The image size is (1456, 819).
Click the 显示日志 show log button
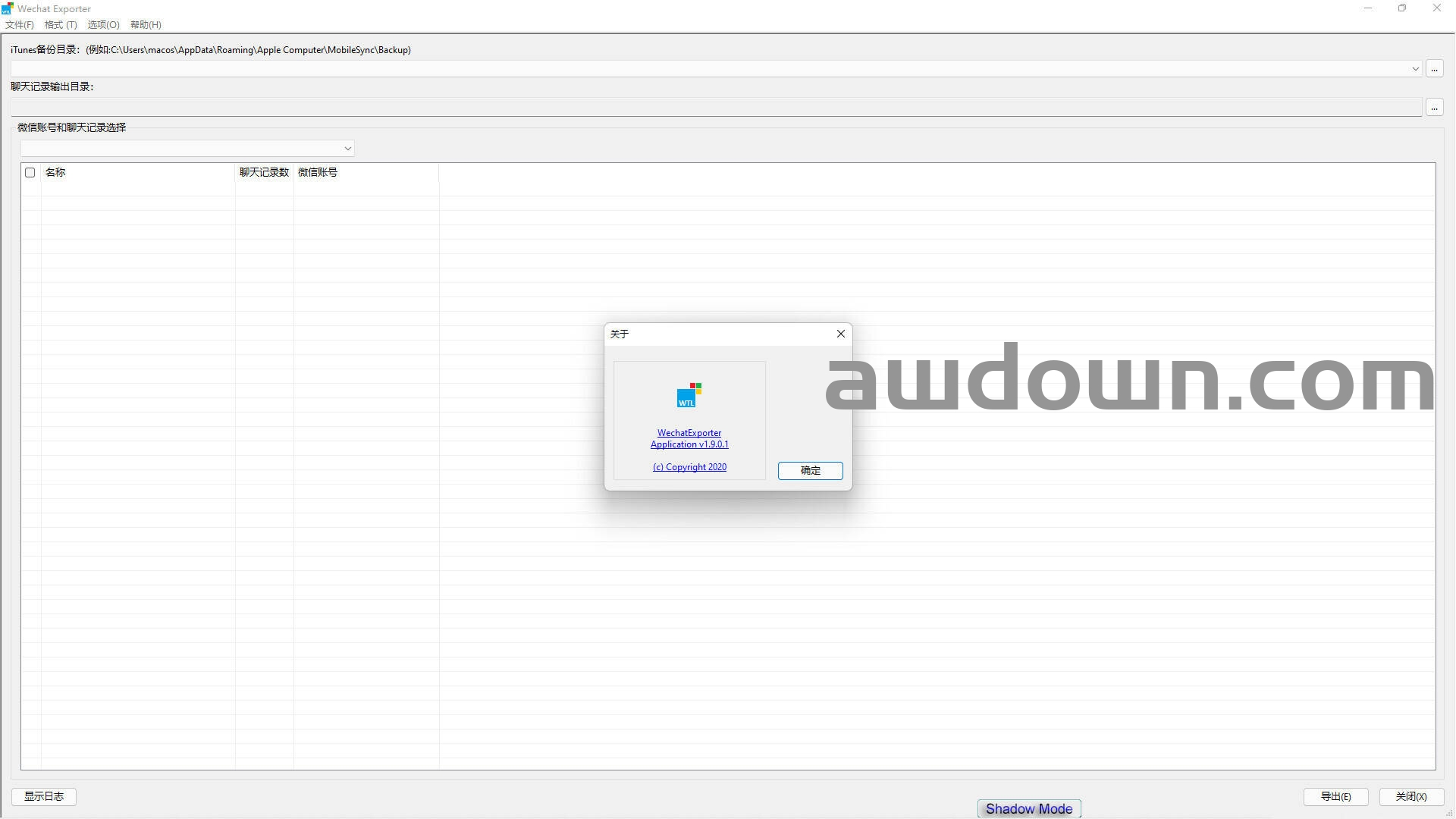coord(44,796)
